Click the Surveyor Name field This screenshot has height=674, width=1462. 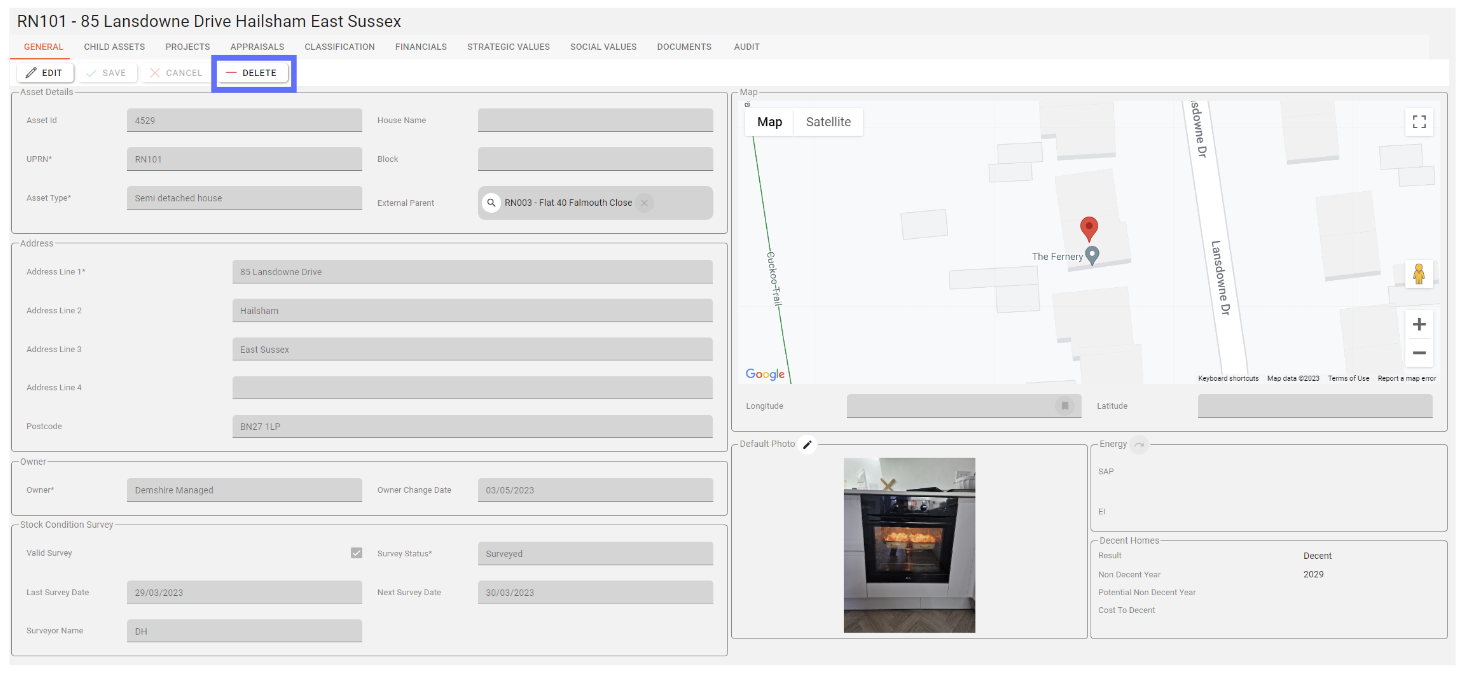pyautogui.click(x=245, y=631)
